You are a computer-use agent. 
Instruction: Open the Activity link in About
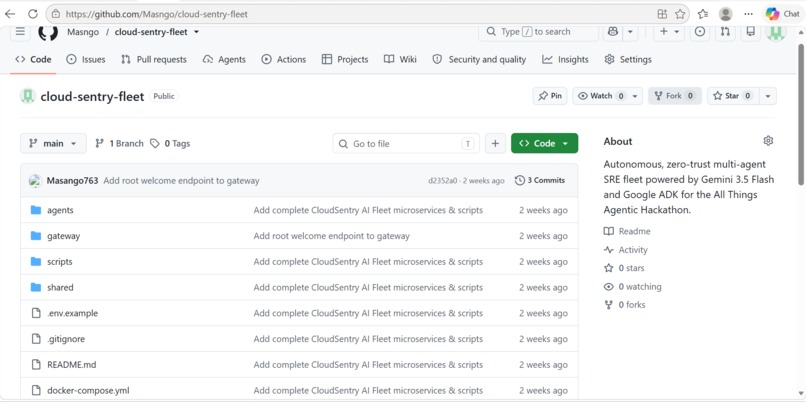pyautogui.click(x=626, y=250)
